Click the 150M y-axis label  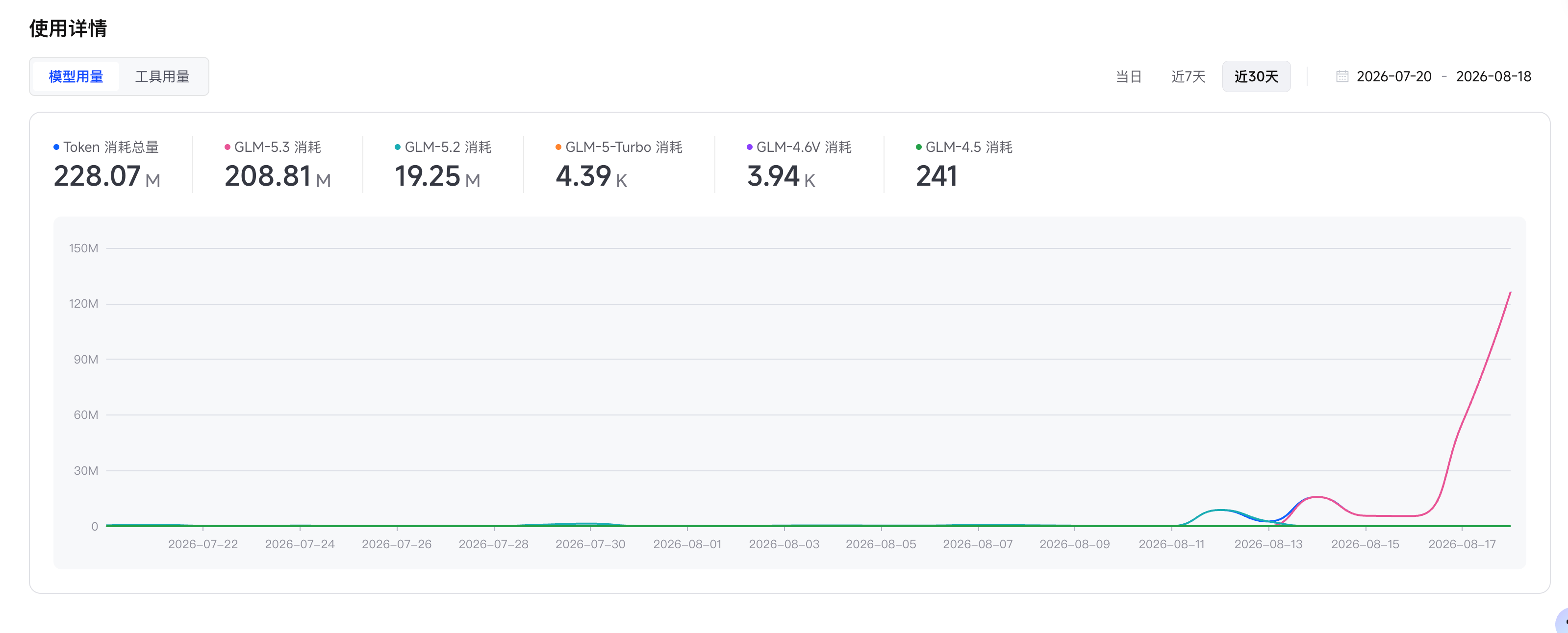83,248
